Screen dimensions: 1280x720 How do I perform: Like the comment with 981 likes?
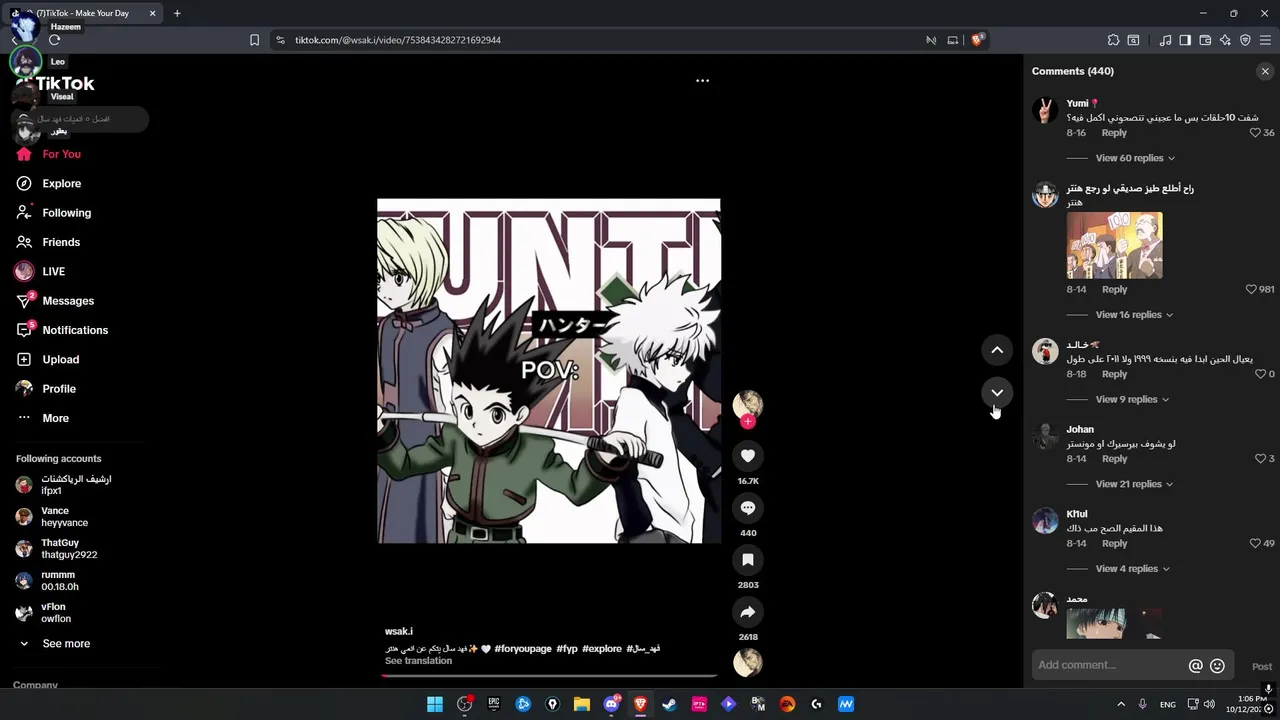(1251, 289)
